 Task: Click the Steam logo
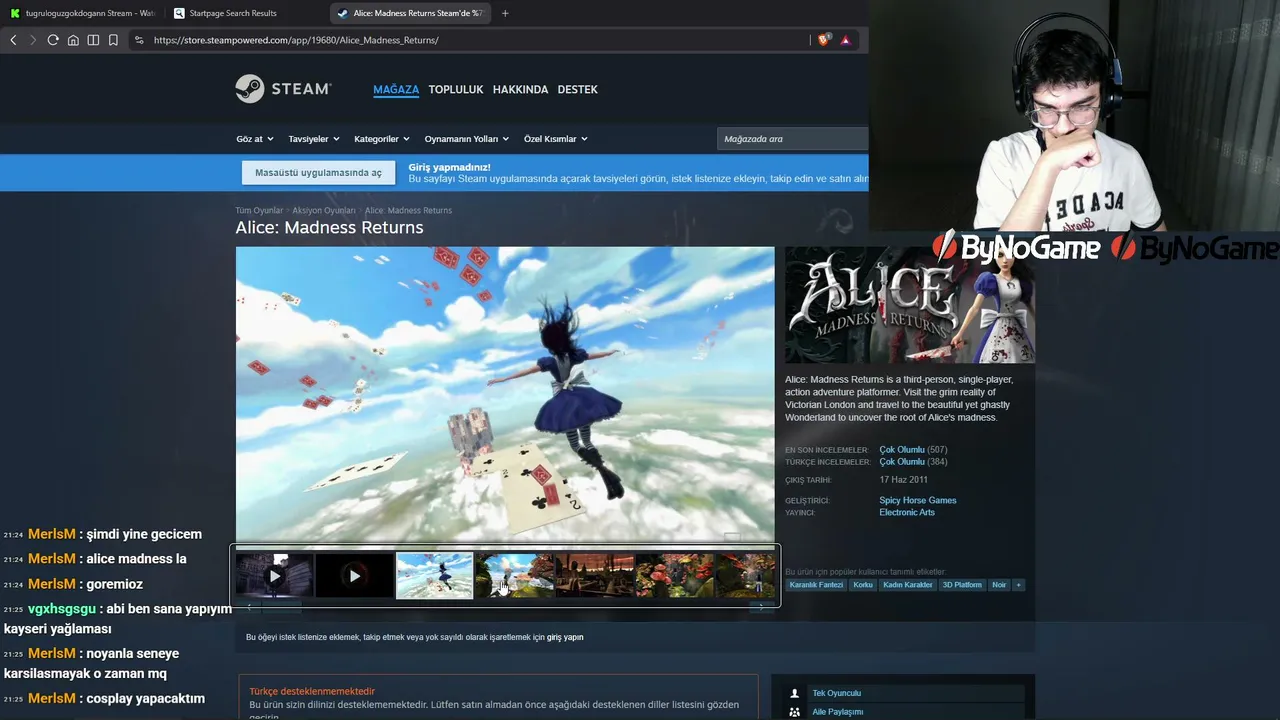283,89
